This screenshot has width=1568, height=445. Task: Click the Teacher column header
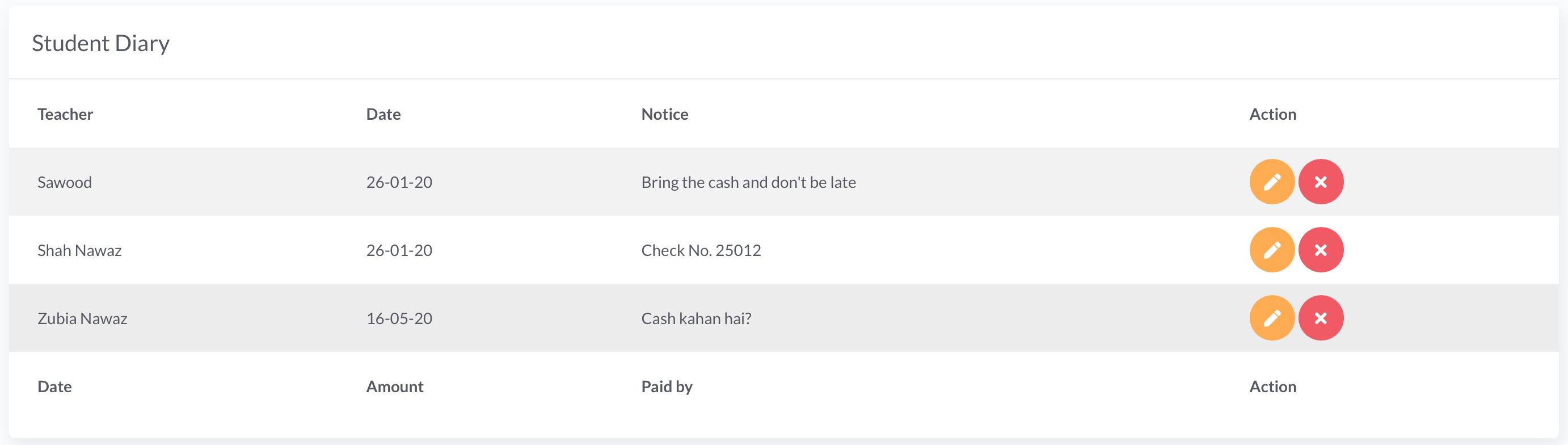coord(65,114)
